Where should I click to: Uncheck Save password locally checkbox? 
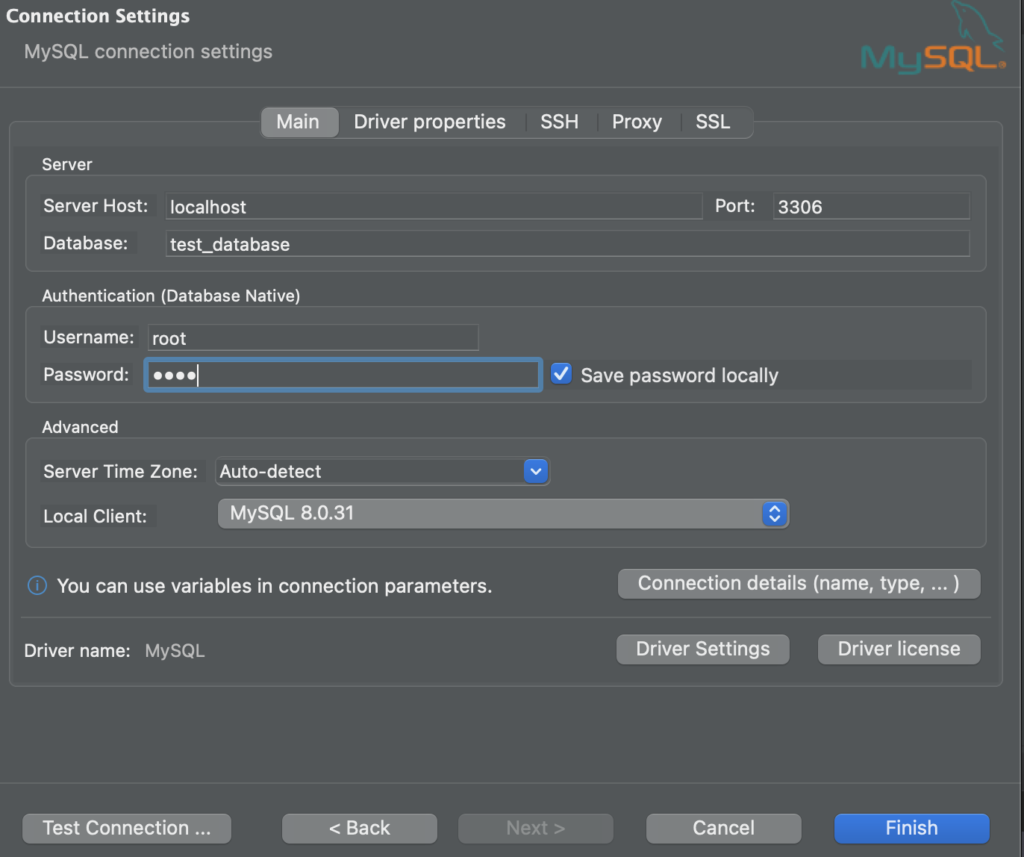point(562,374)
